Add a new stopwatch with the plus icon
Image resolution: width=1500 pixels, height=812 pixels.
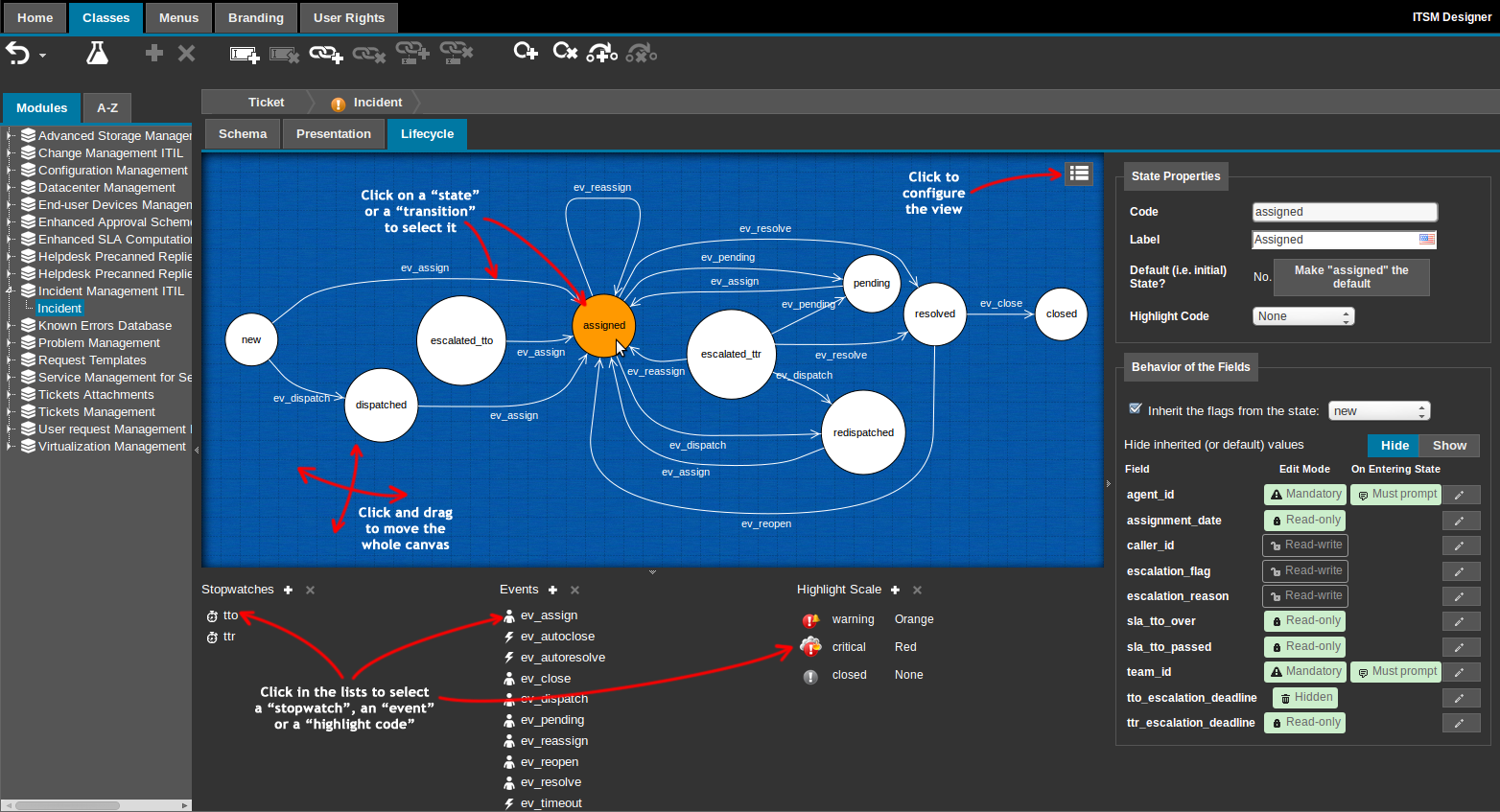[287, 590]
